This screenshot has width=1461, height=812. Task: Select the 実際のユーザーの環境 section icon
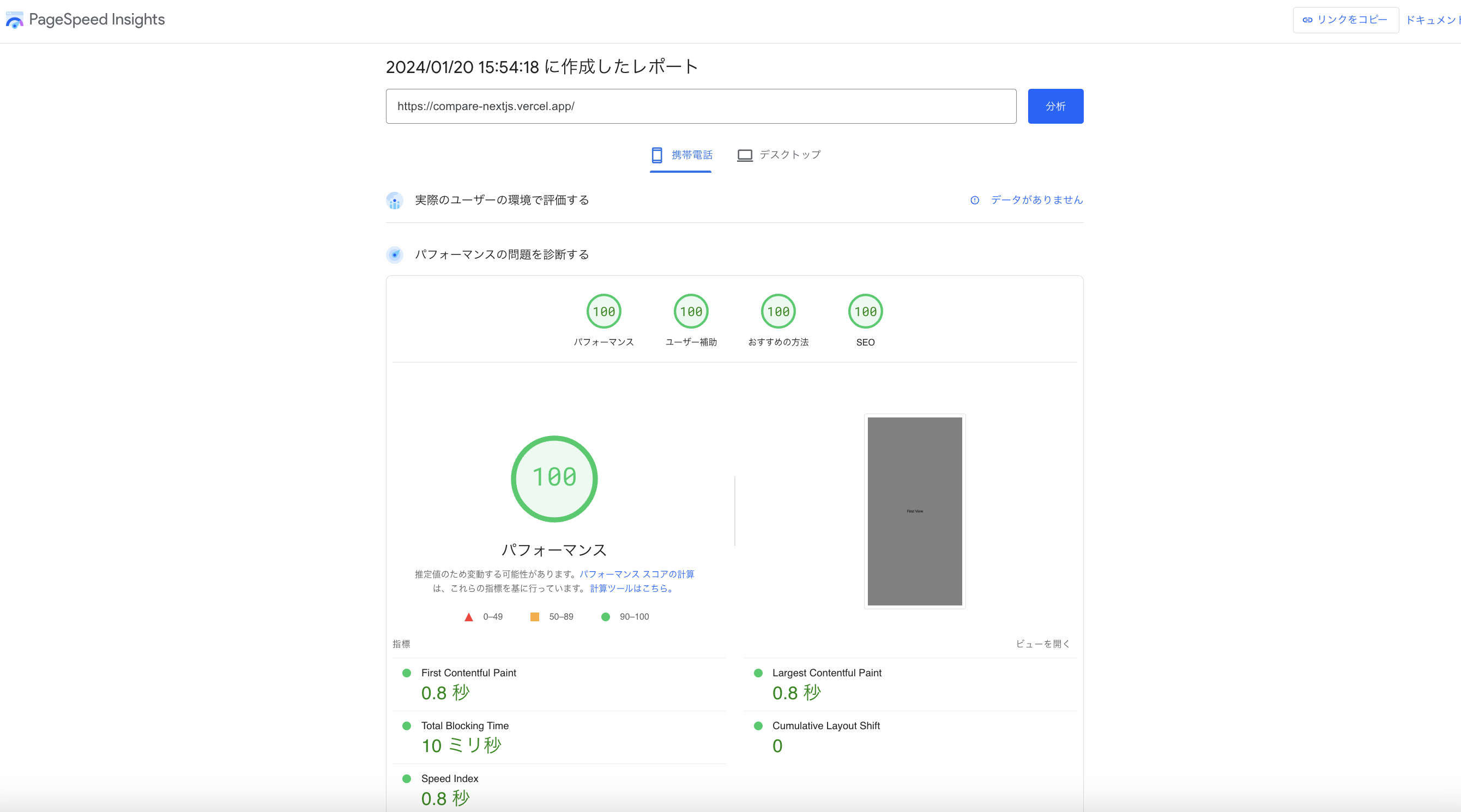pyautogui.click(x=395, y=200)
